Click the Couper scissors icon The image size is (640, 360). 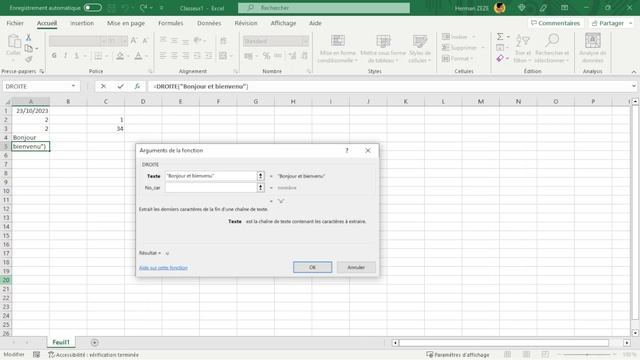pyautogui.click(x=29, y=38)
